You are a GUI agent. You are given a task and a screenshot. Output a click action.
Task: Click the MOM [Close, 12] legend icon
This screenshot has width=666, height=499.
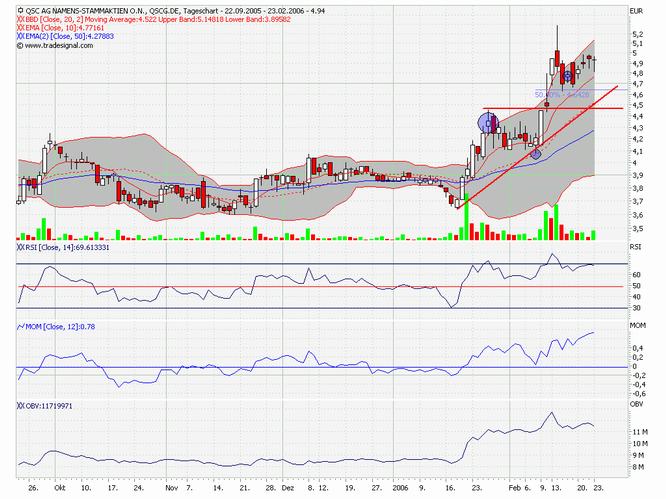click(20, 327)
